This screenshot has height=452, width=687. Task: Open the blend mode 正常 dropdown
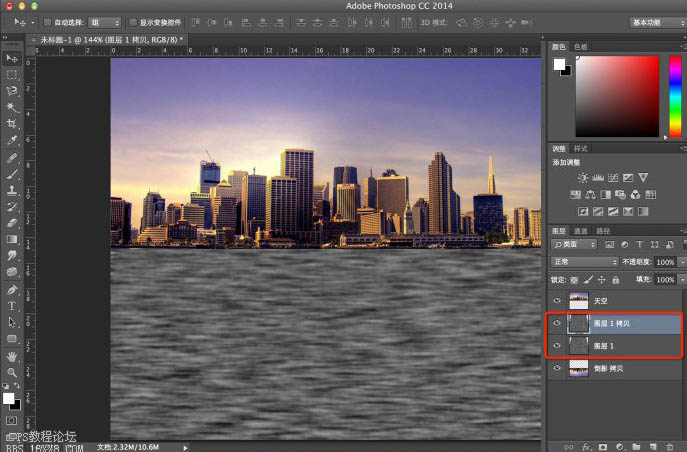tap(584, 262)
